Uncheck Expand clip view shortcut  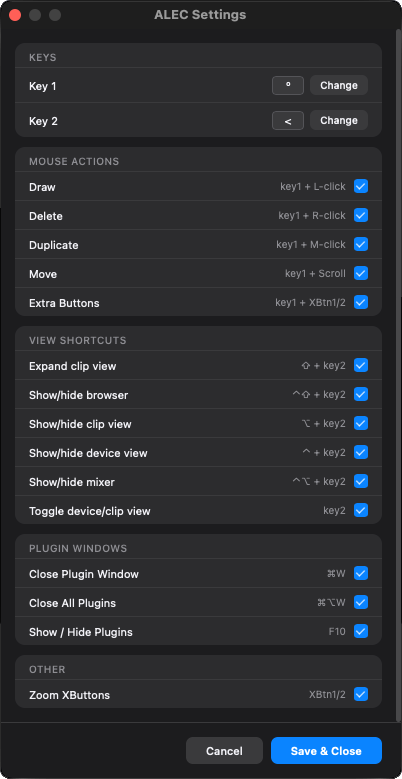click(x=361, y=366)
